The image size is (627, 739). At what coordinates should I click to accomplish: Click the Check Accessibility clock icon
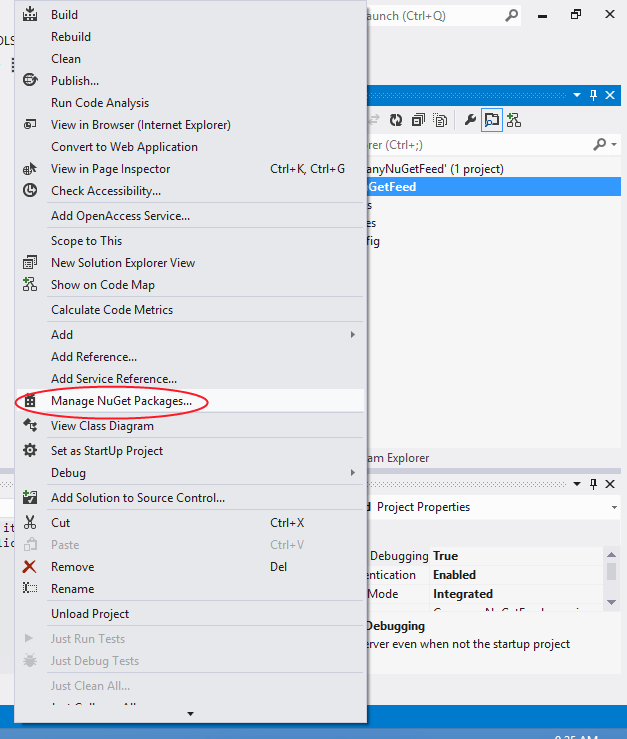30,190
